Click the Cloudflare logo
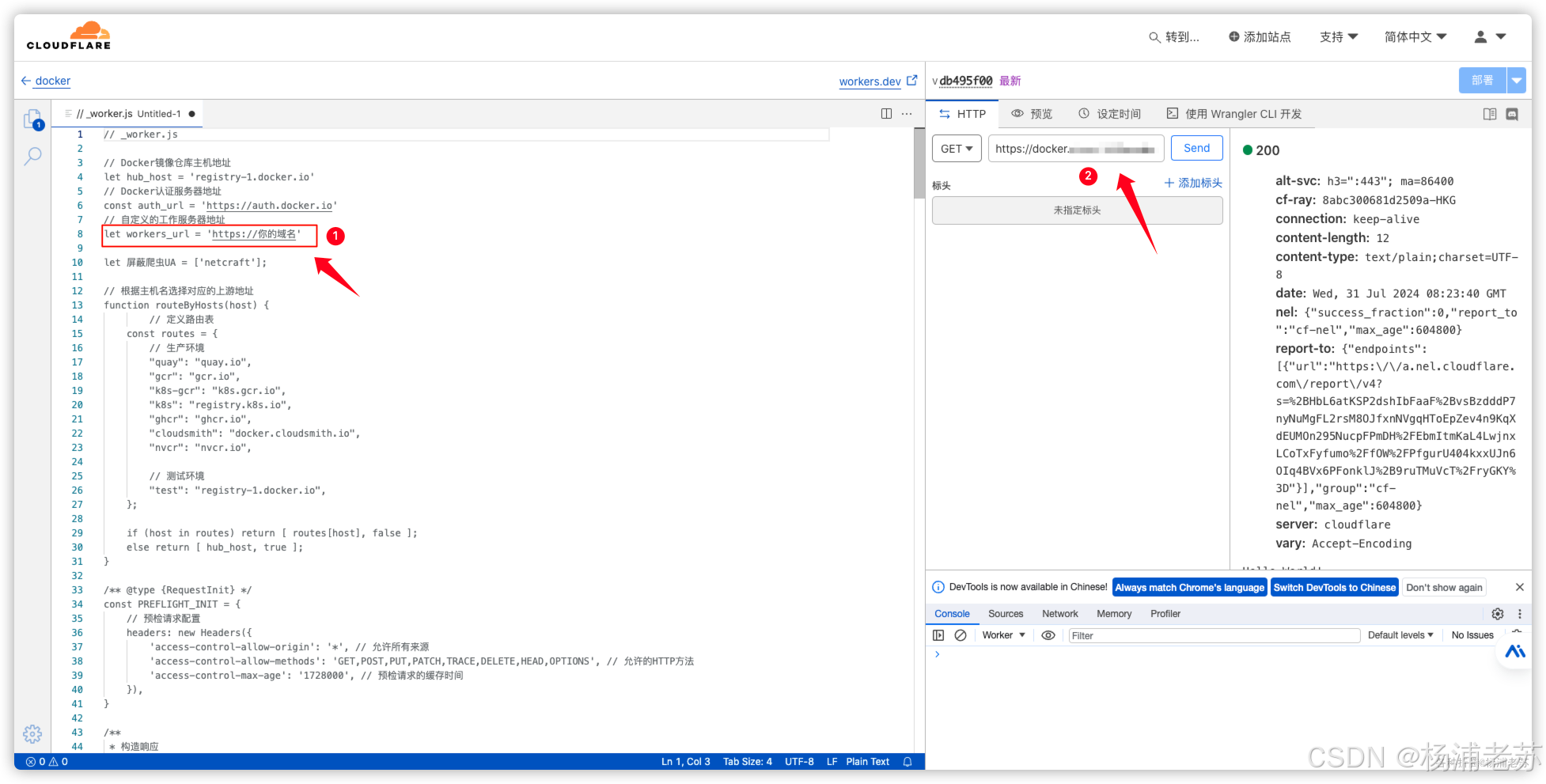The height and width of the screenshot is (784, 1546). coord(69,36)
